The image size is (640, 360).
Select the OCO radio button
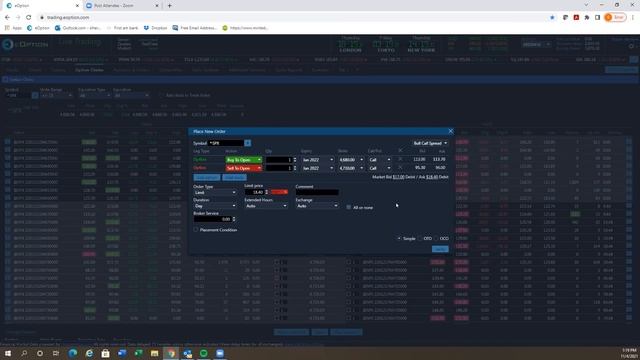tap(436, 238)
